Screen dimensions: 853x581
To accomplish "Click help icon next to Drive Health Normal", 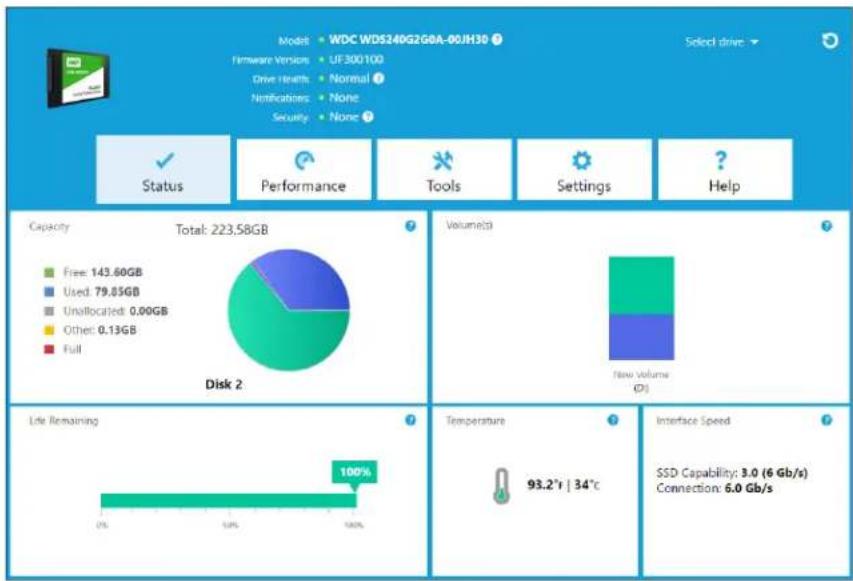I will (x=379, y=78).
